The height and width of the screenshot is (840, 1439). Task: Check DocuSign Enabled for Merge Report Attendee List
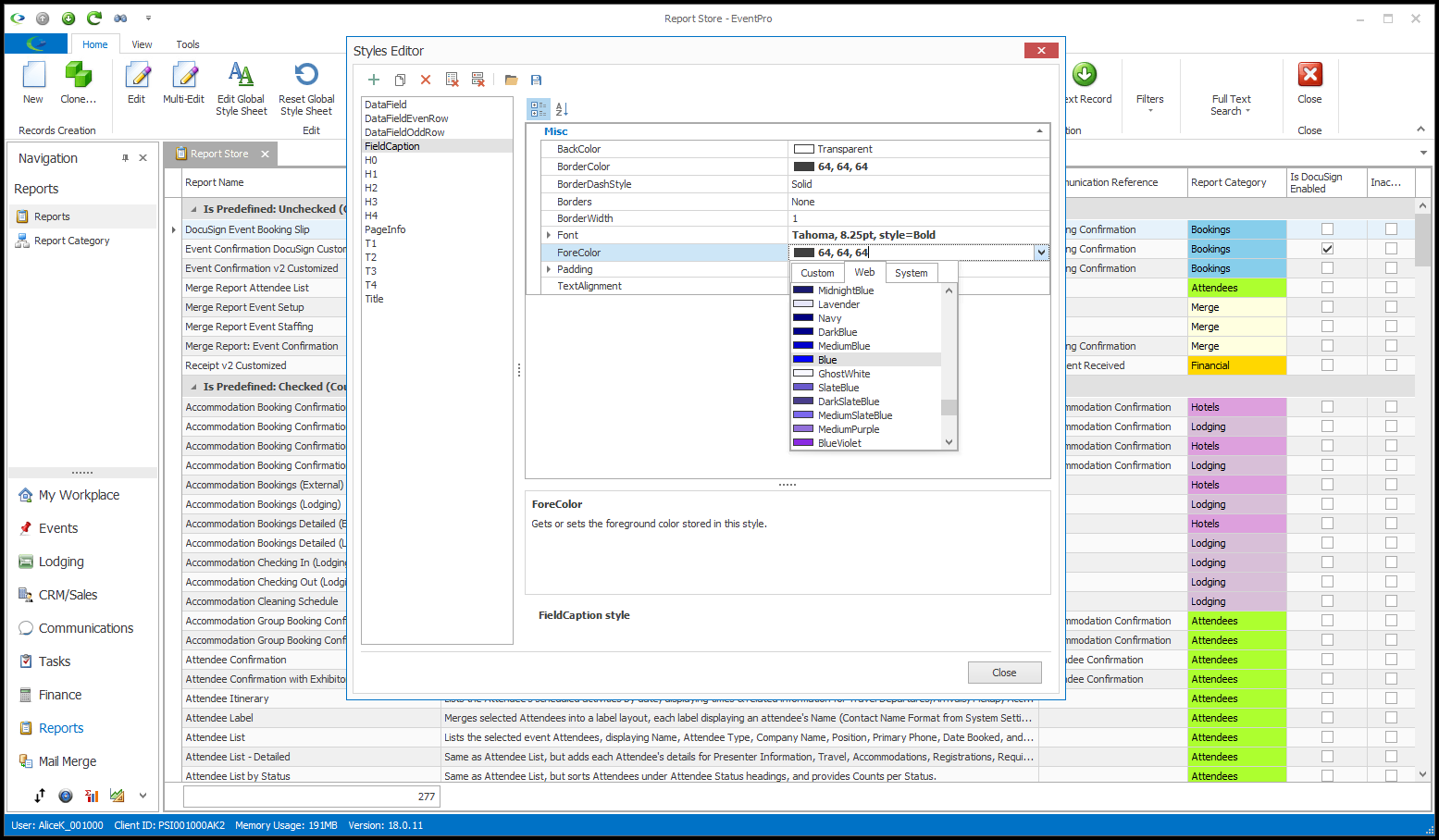[1327, 288]
